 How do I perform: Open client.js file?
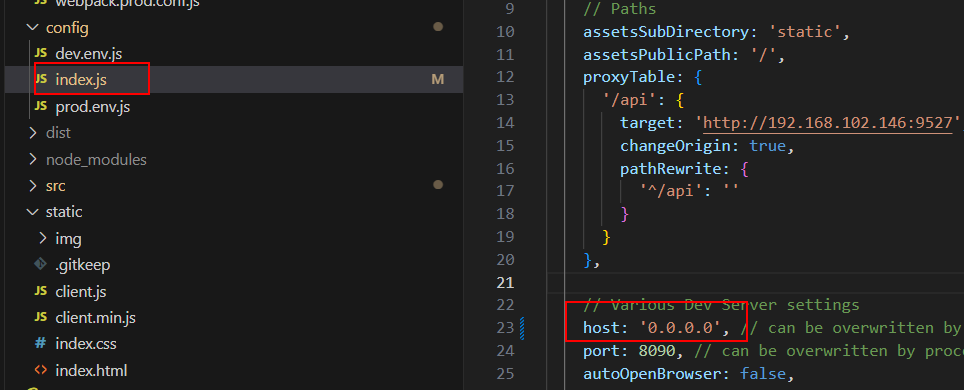coord(81,292)
